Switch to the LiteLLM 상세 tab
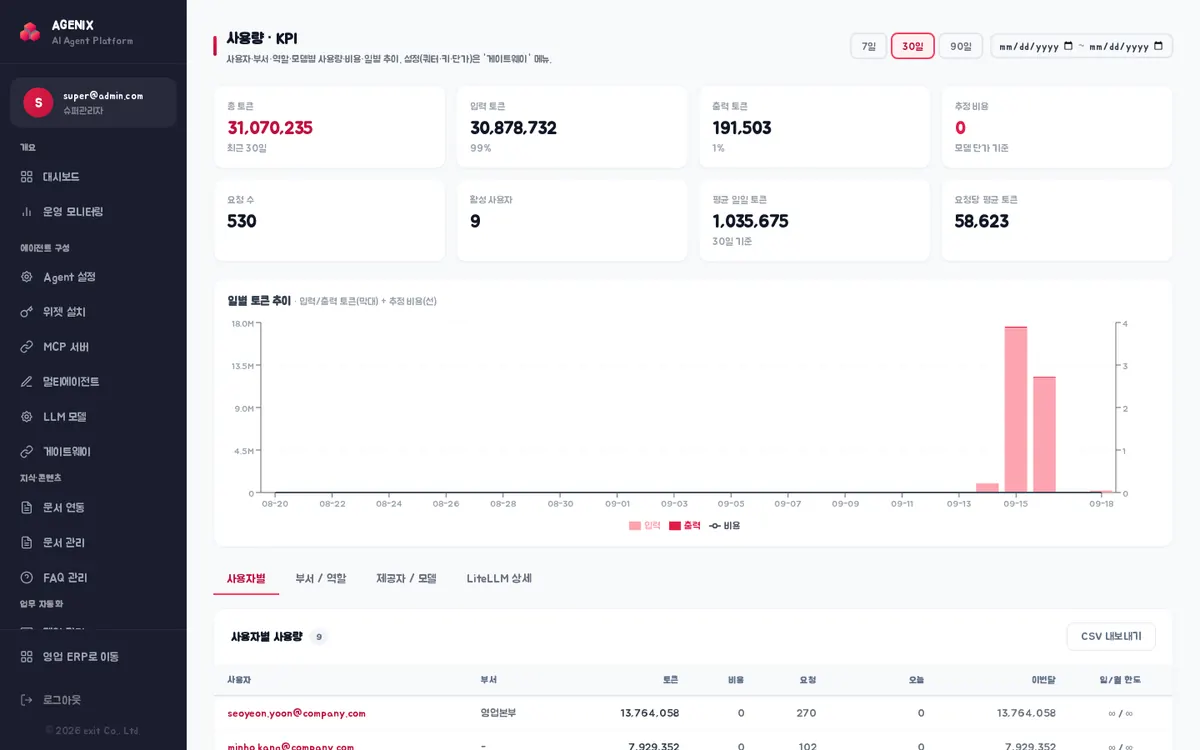This screenshot has height=750, width=1200. [x=499, y=578]
